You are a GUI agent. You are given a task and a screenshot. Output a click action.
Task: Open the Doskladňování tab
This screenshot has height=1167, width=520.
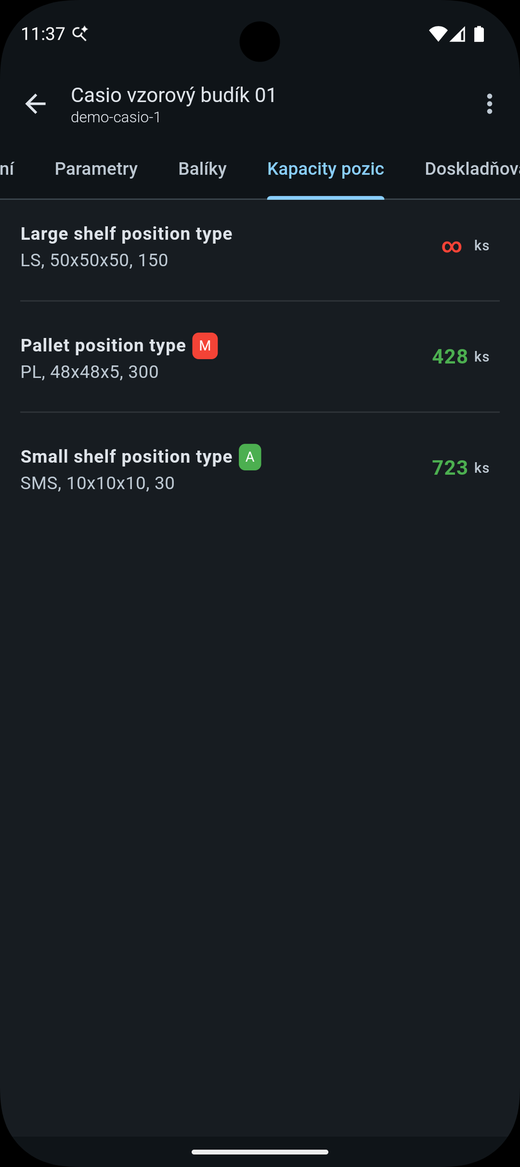[472, 169]
